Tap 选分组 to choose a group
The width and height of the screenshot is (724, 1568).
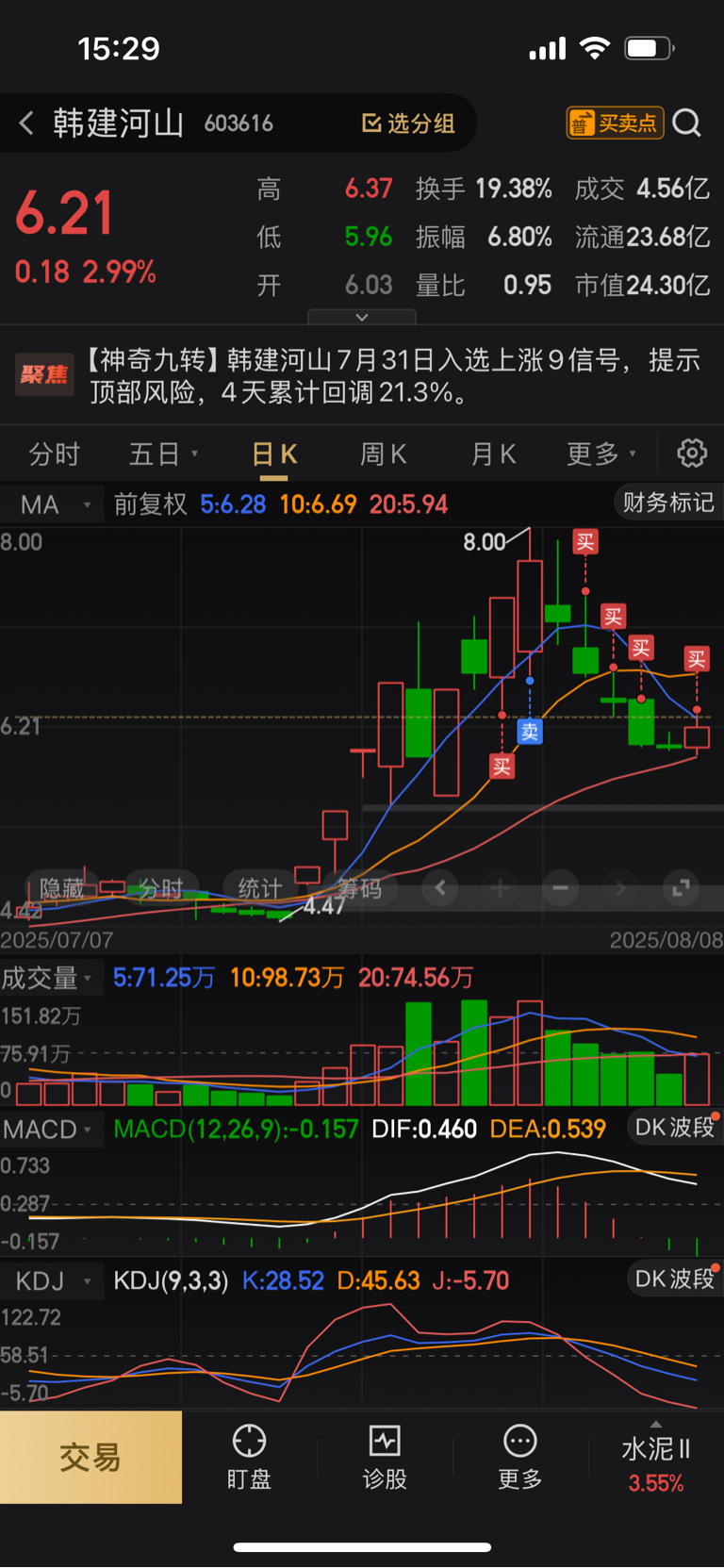coord(408,124)
